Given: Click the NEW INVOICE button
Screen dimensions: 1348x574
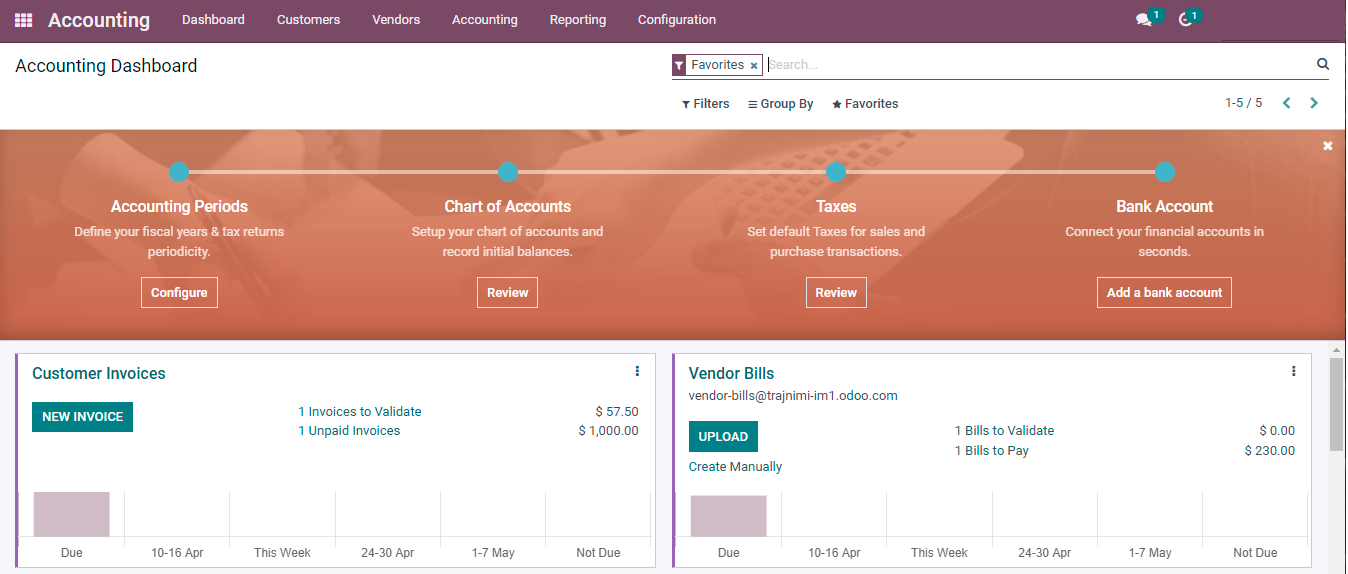Looking at the screenshot, I should 82,417.
